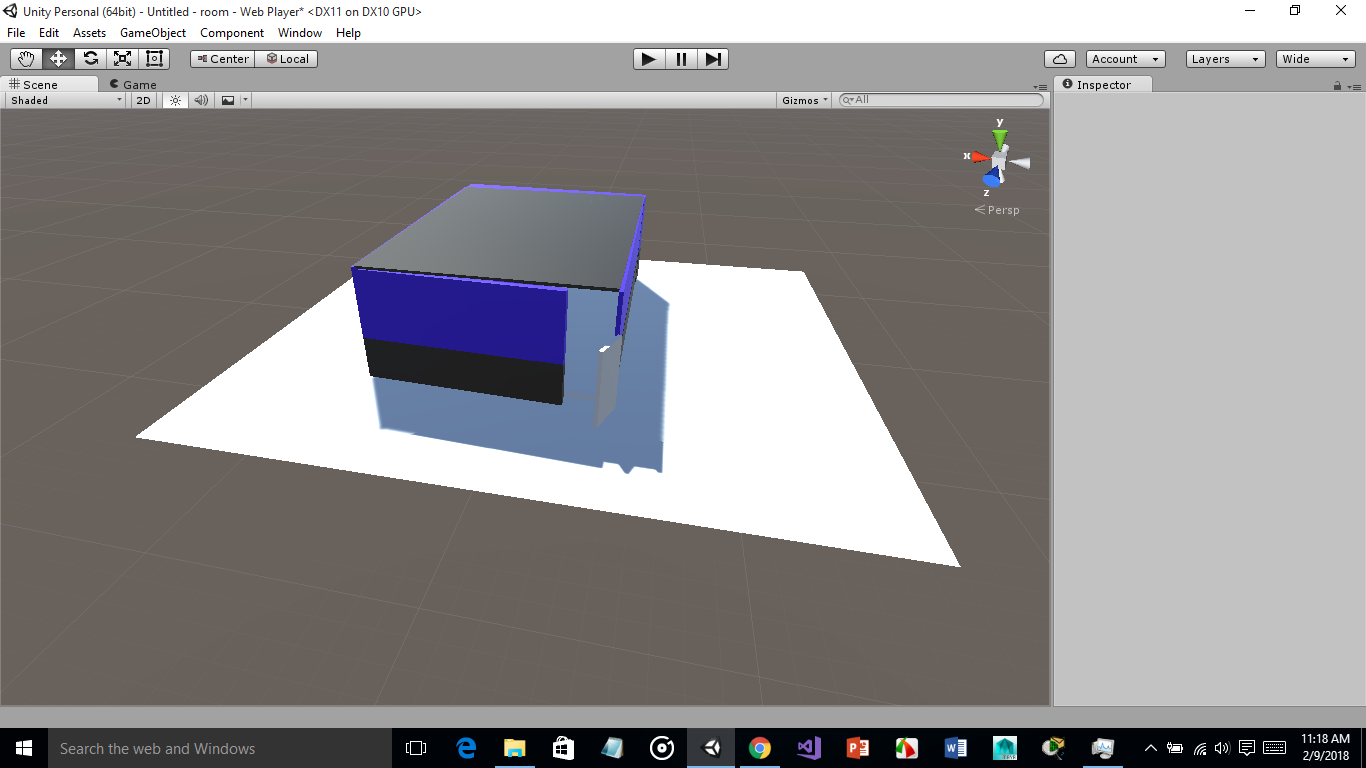Mute scene audio

[201, 100]
